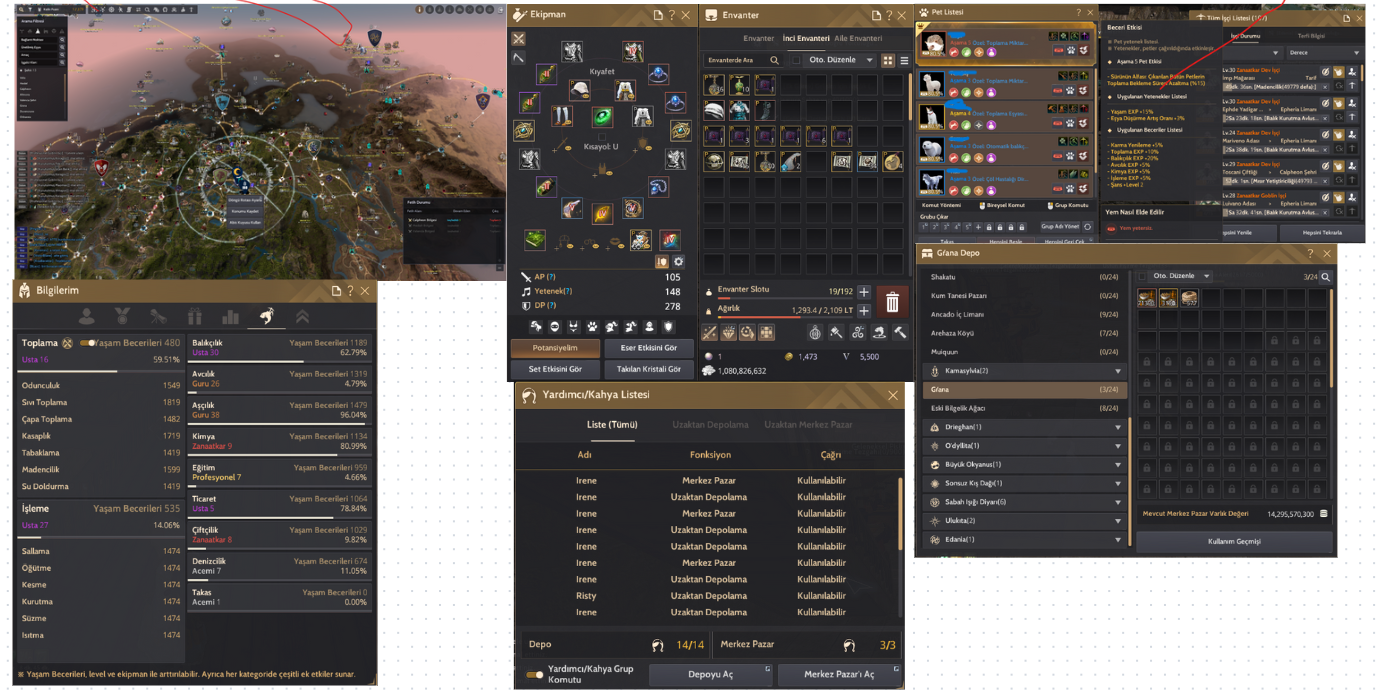Click the paw icon below DP stat

pos(593,327)
